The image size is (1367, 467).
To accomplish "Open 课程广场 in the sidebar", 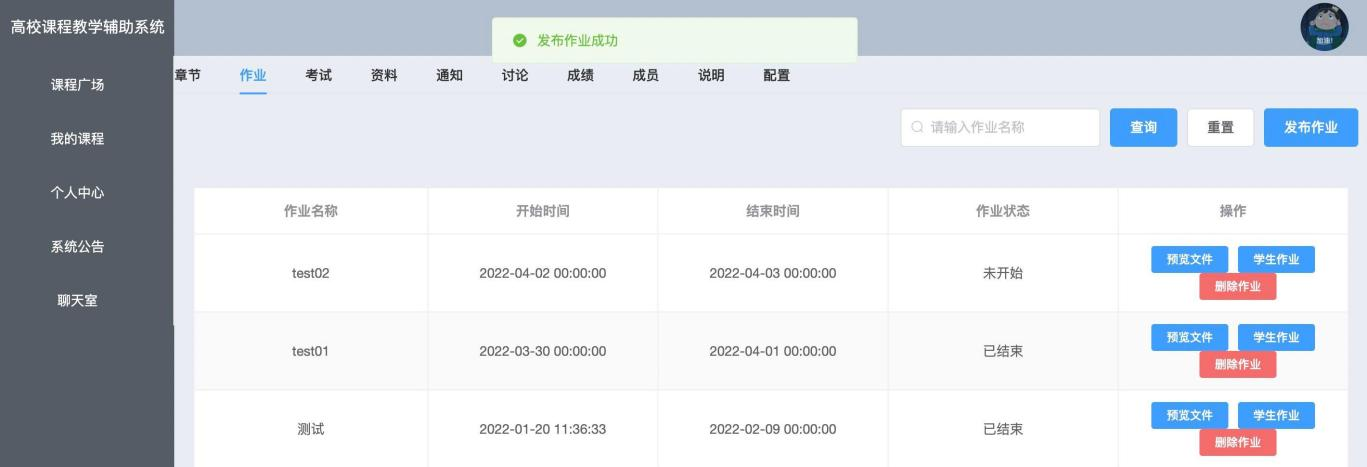I will coord(78,85).
